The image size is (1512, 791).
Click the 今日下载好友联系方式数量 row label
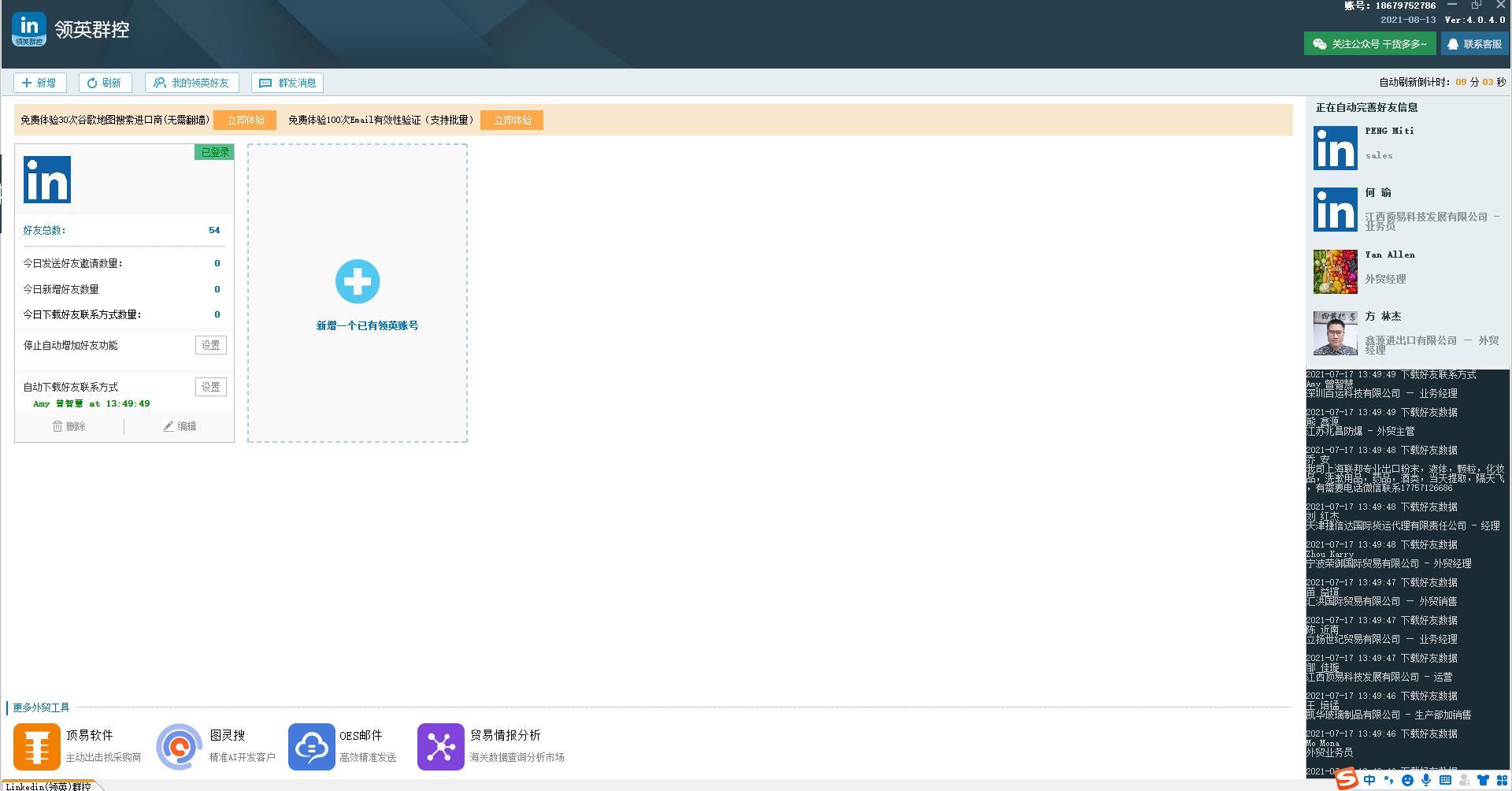82,314
